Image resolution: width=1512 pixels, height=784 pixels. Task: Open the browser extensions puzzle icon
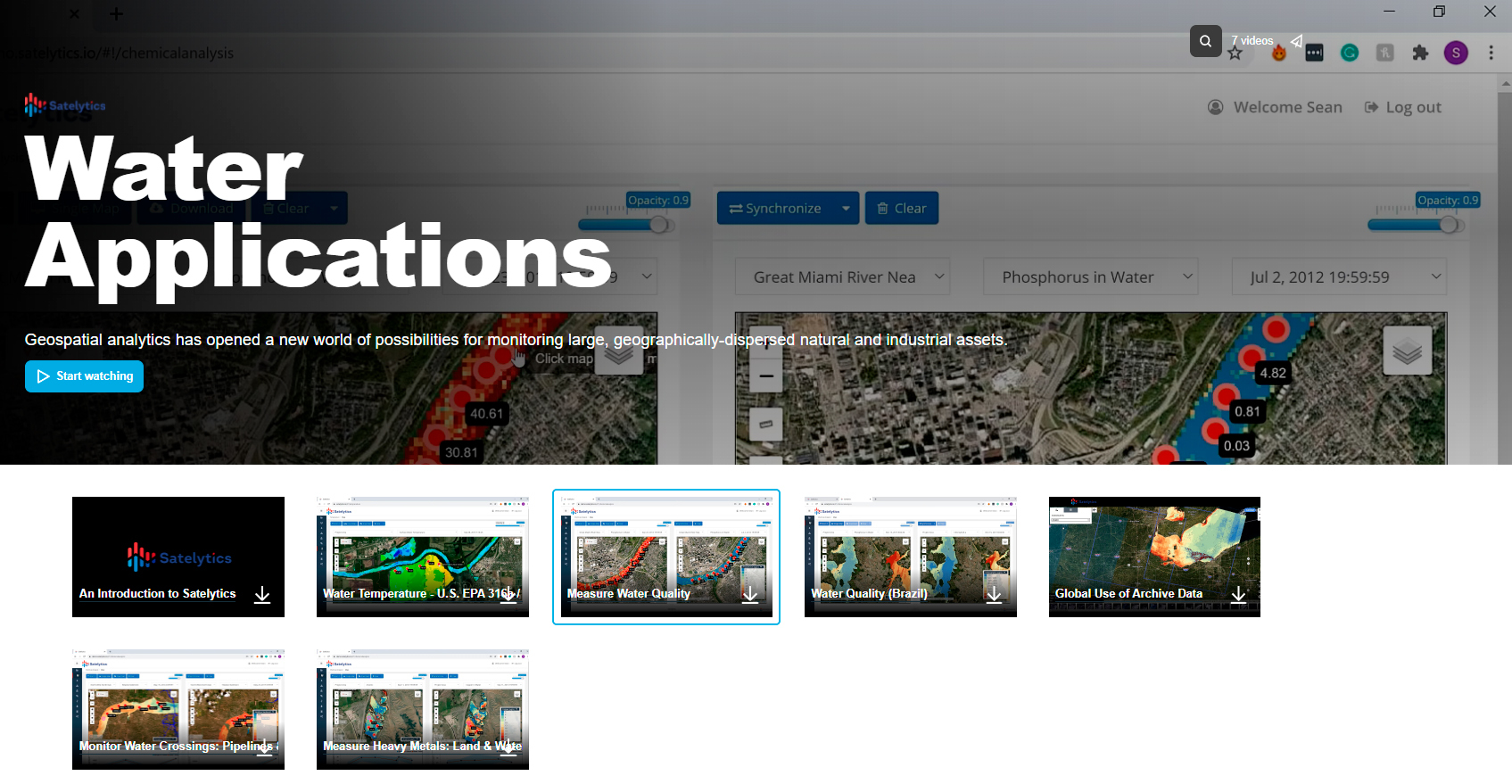click(1420, 53)
